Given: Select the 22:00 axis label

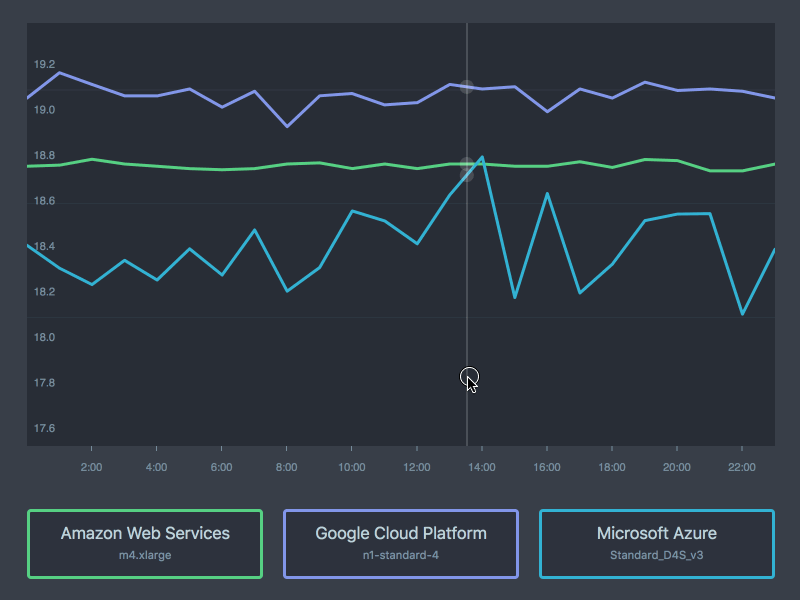Looking at the screenshot, I should pos(742,467).
